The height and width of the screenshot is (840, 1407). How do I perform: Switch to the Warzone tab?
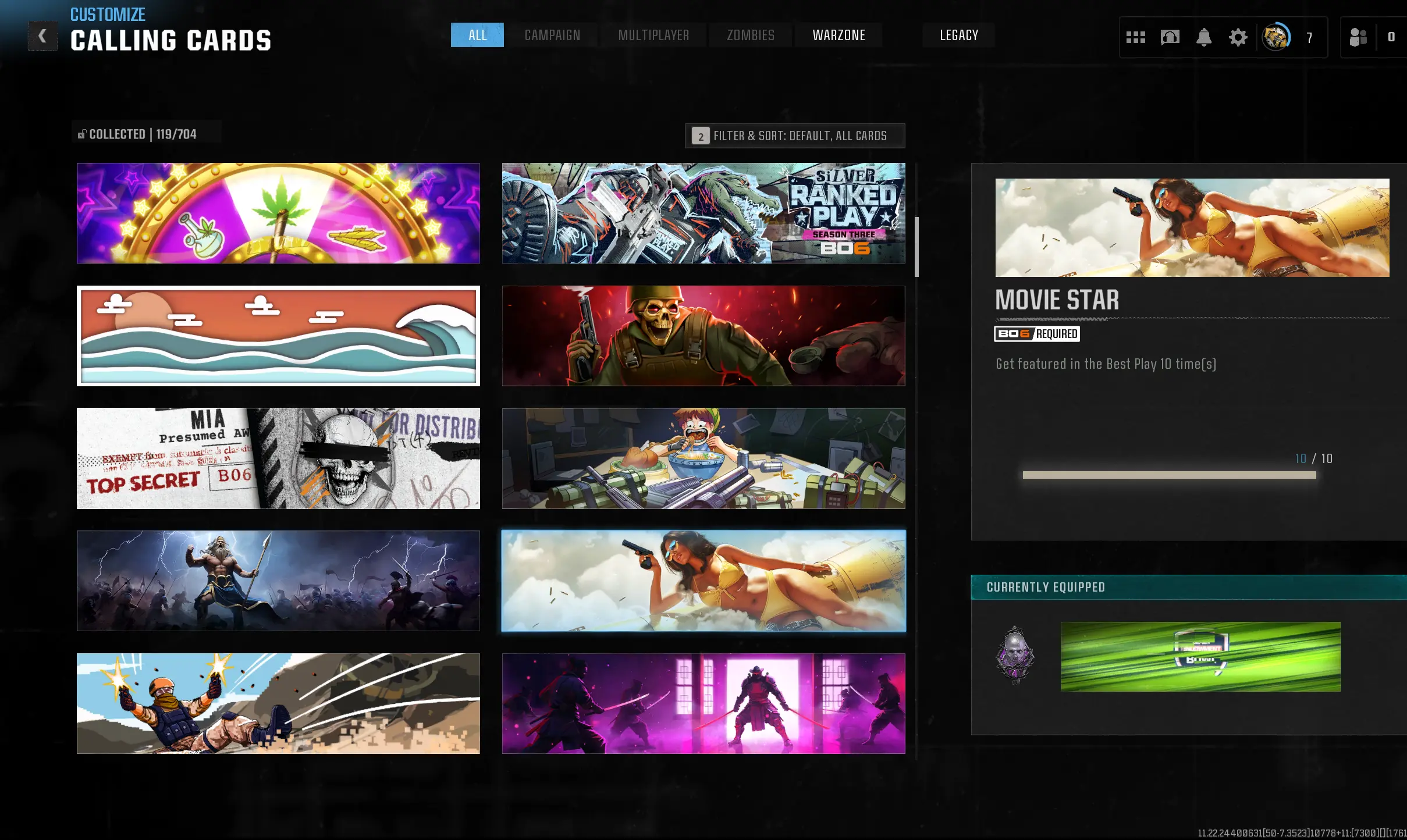(x=838, y=35)
